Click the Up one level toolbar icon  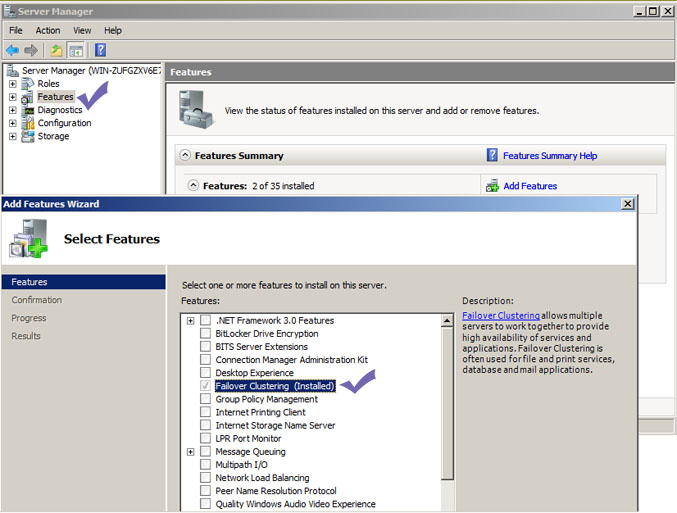click(x=56, y=51)
